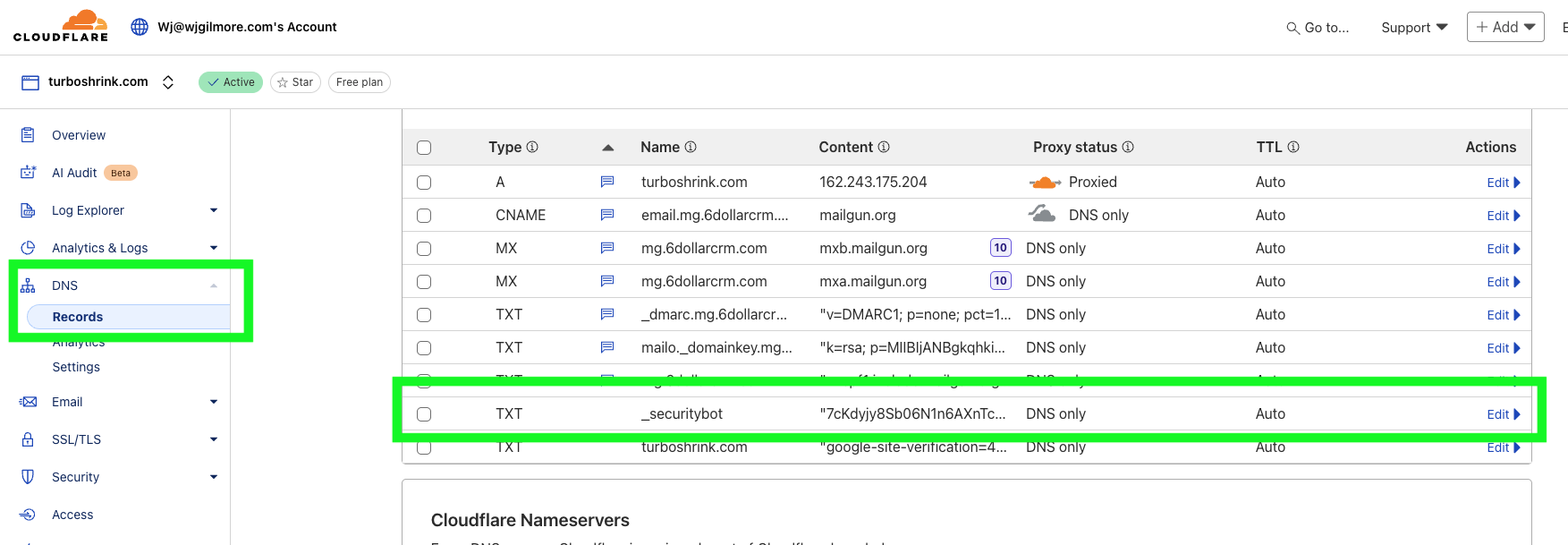This screenshot has height=545, width=1568.
Task: Open Access in sidebar
Action: pos(72,515)
